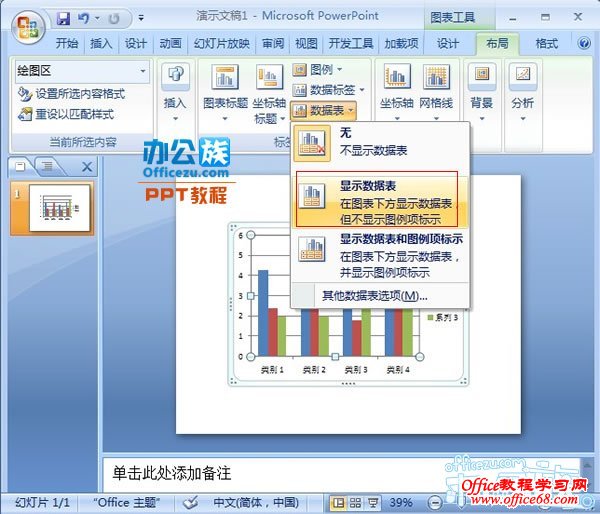Image resolution: width=600 pixels, height=514 pixels.
Task: Click 设置所选内容格式 button
Action: pos(72,94)
